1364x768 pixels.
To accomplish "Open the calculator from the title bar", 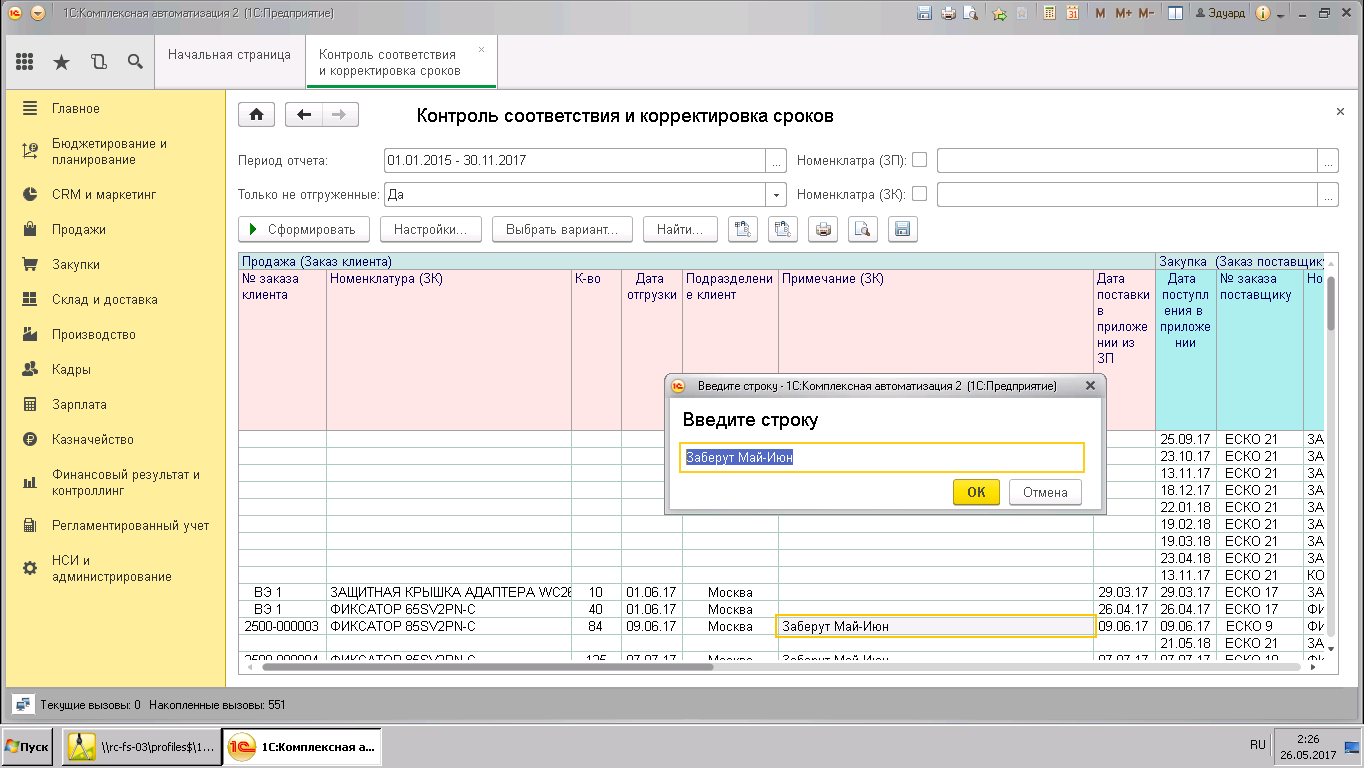I will (1049, 13).
